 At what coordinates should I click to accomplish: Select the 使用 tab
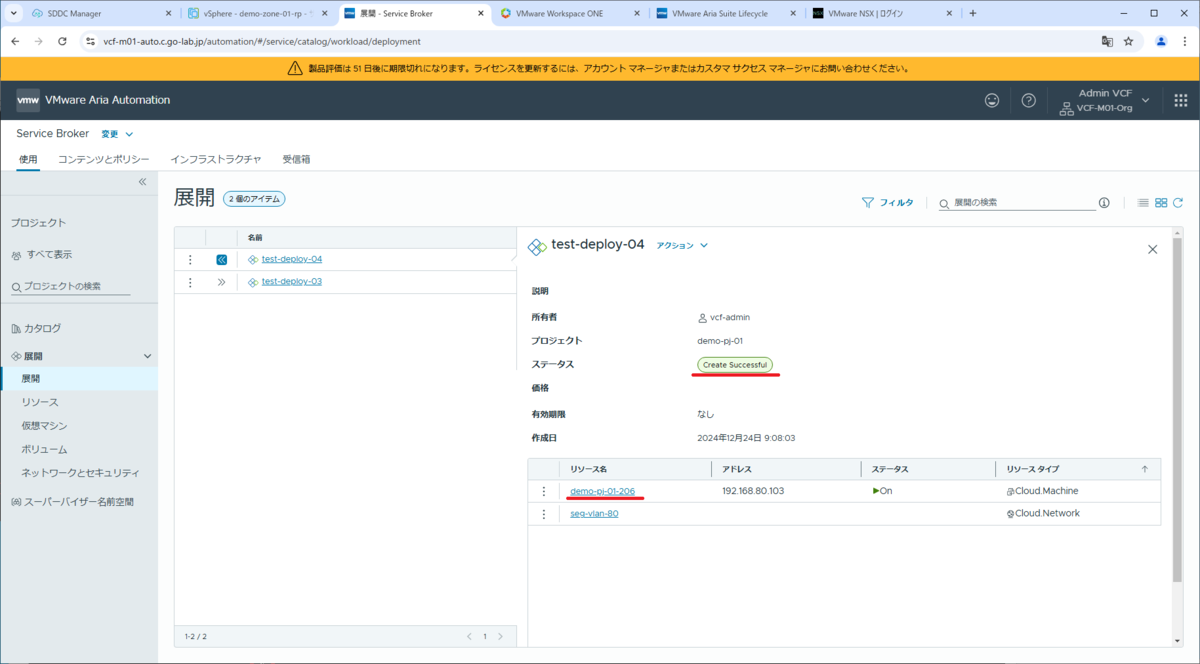[28, 159]
